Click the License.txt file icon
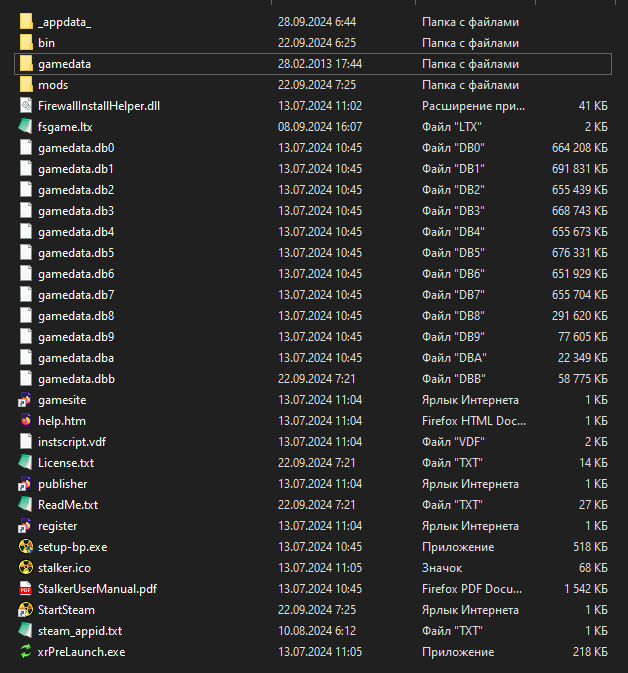Screen dimensions: 628x673 26,463
